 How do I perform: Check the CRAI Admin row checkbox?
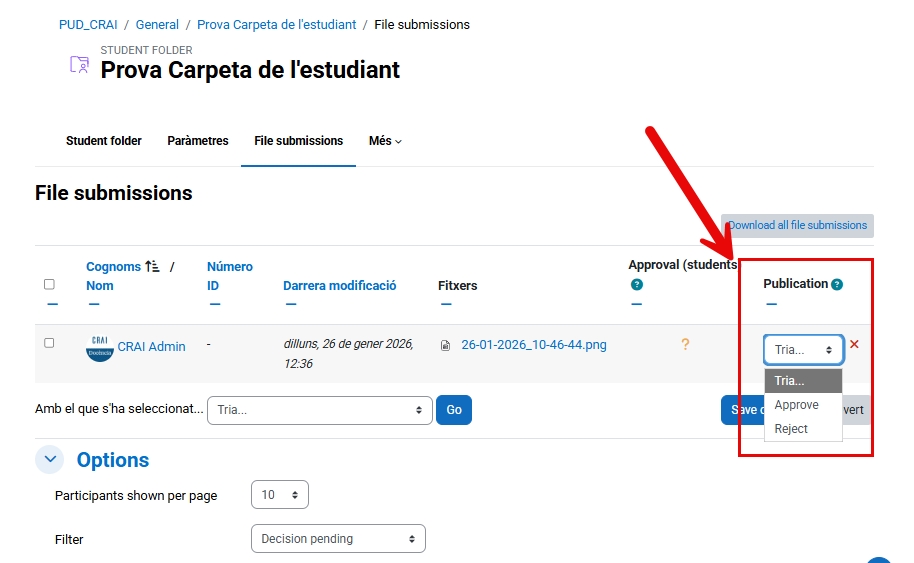click(x=49, y=343)
